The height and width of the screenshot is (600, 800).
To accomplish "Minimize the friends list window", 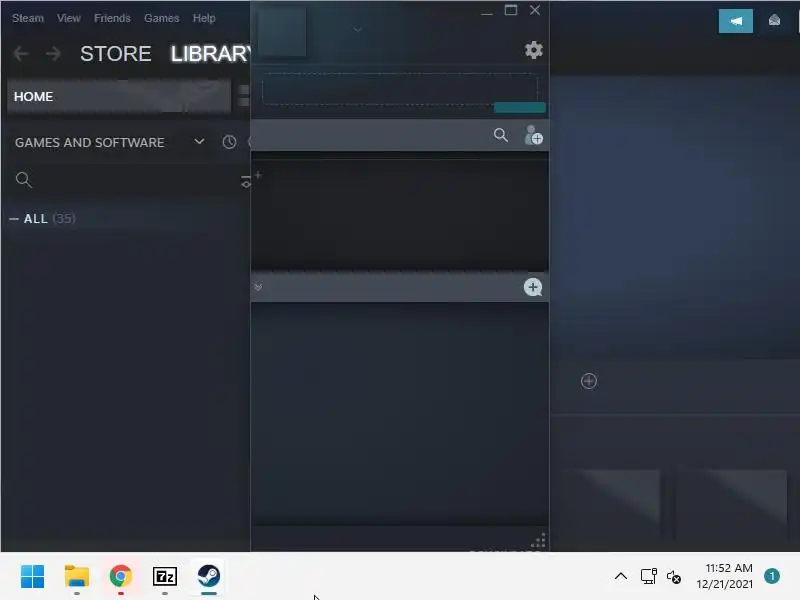I will click(x=487, y=12).
